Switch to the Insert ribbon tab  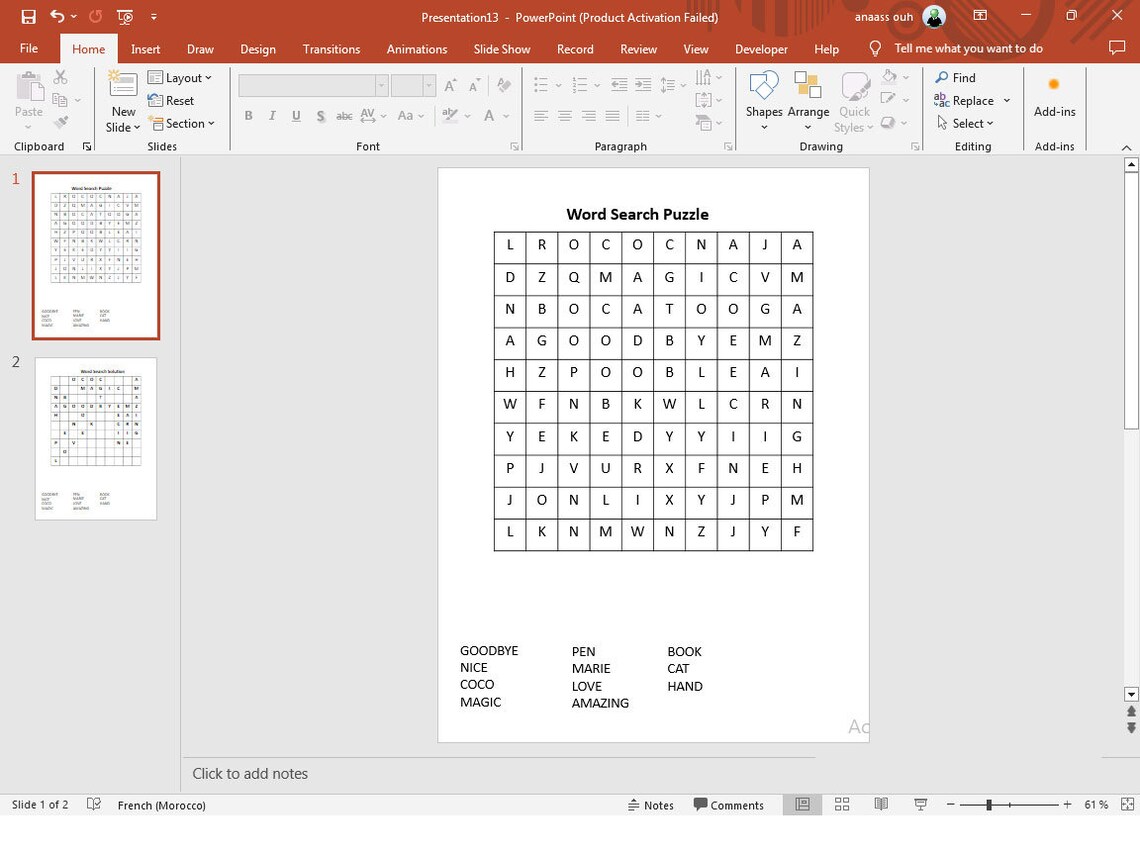coord(145,48)
